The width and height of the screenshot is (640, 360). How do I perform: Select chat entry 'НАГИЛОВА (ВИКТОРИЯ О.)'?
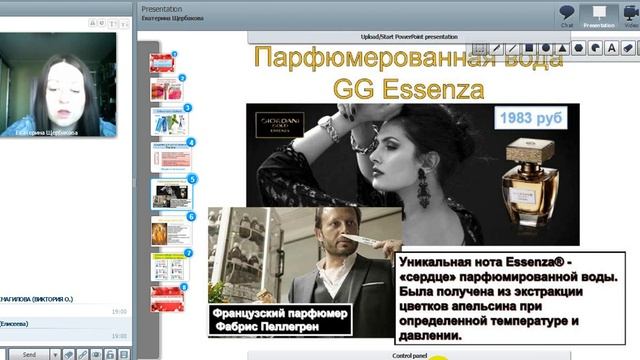[36, 299]
